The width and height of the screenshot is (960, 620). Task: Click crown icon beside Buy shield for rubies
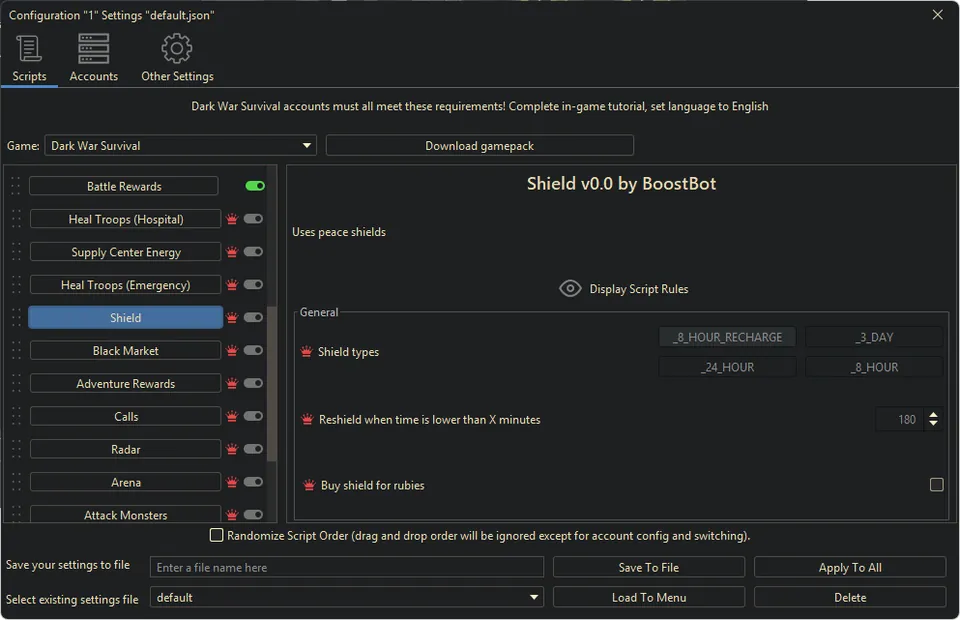309,485
